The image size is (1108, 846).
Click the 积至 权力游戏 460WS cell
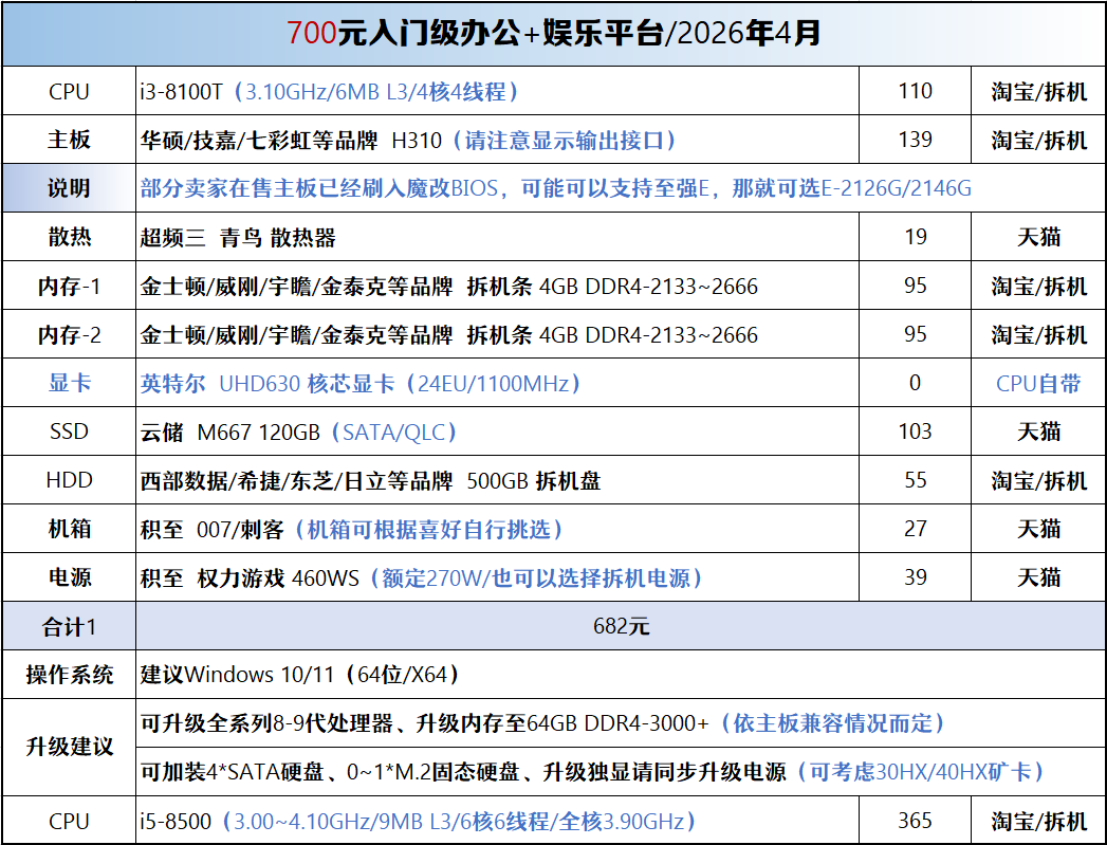(497, 577)
